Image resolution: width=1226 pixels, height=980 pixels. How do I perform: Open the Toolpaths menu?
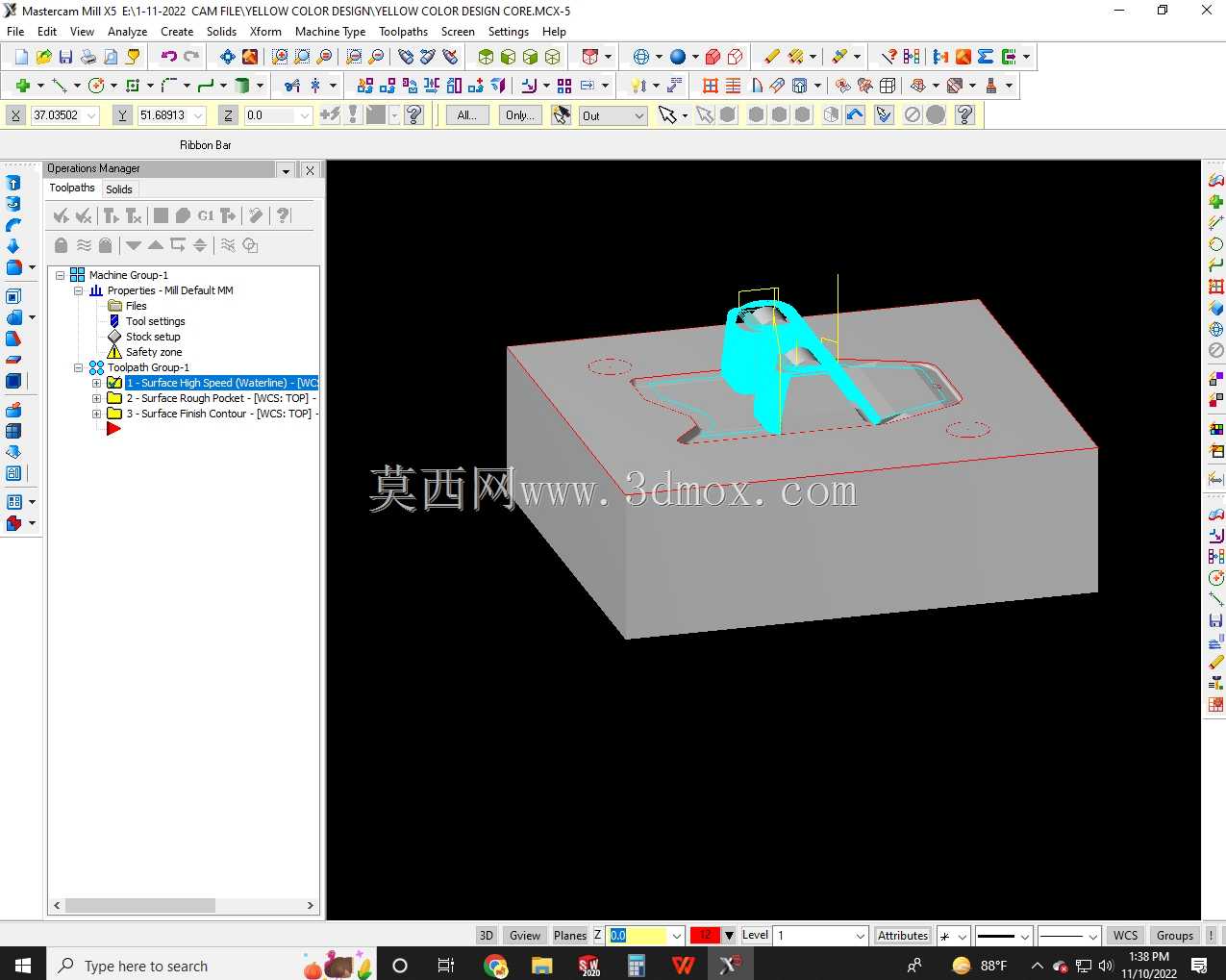coord(403,32)
